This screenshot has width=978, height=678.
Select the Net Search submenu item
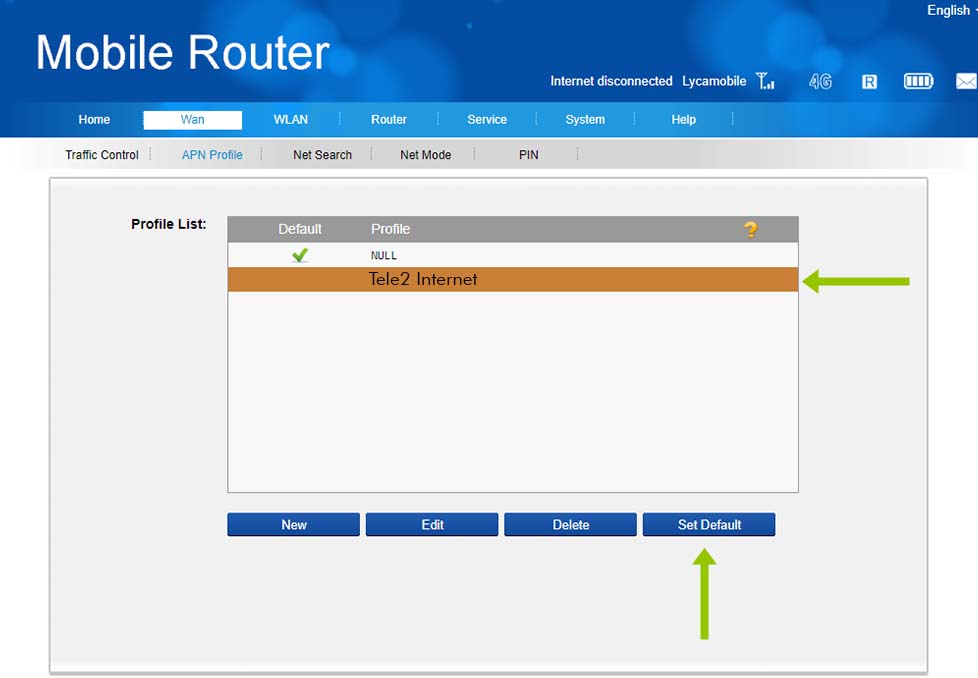click(x=322, y=155)
